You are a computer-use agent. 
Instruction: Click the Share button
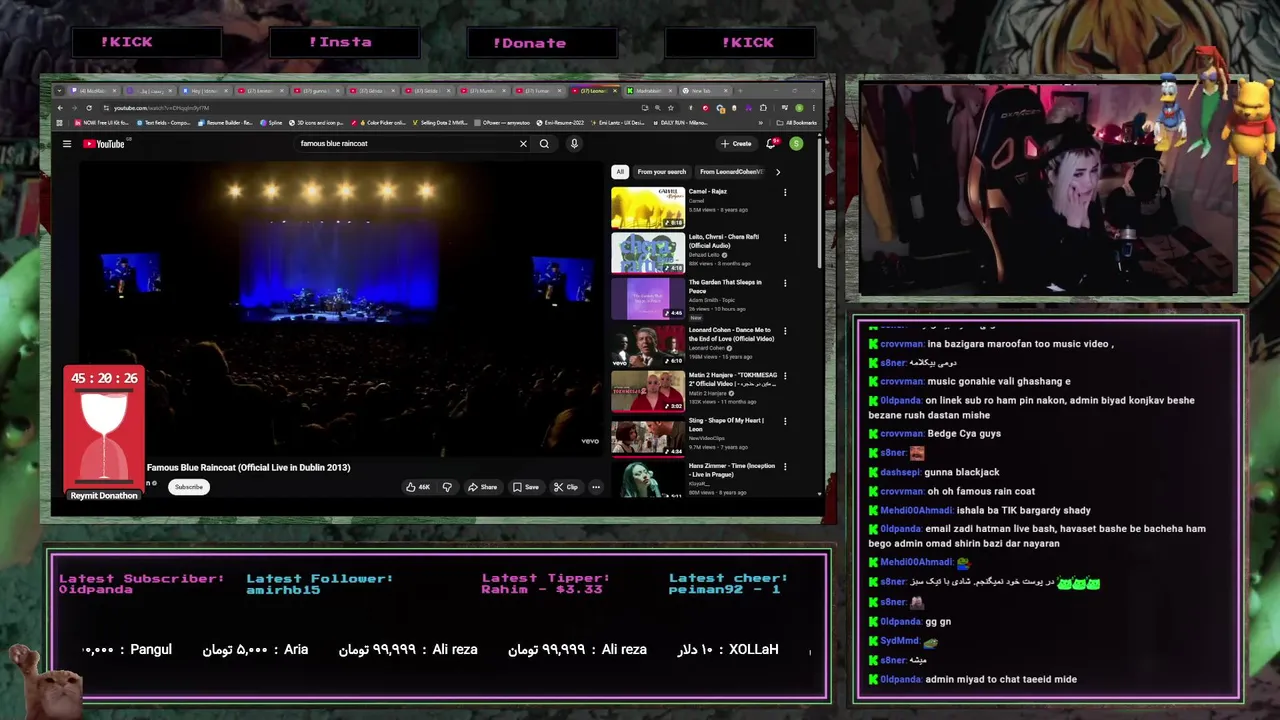[482, 487]
